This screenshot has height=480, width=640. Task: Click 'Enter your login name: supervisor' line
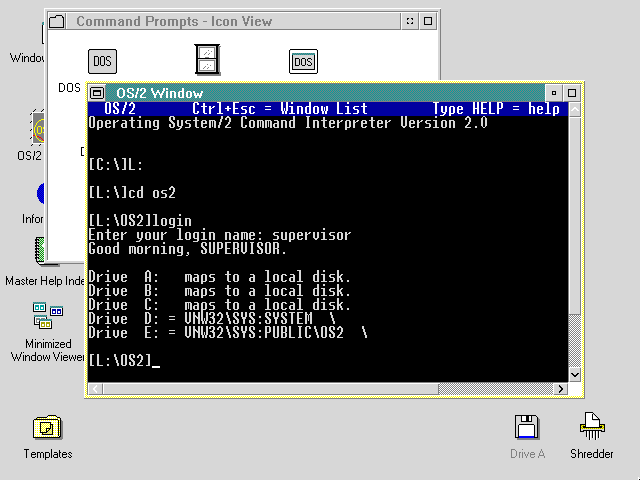220,235
